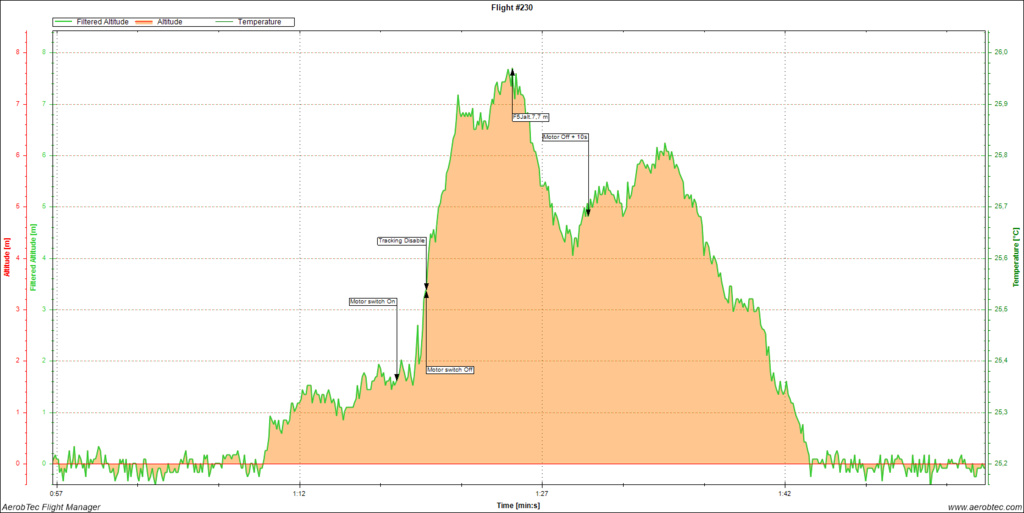The width and height of the screenshot is (1024, 513).
Task: Select the 'Motor Off + 10s' annotation
Action: point(565,136)
